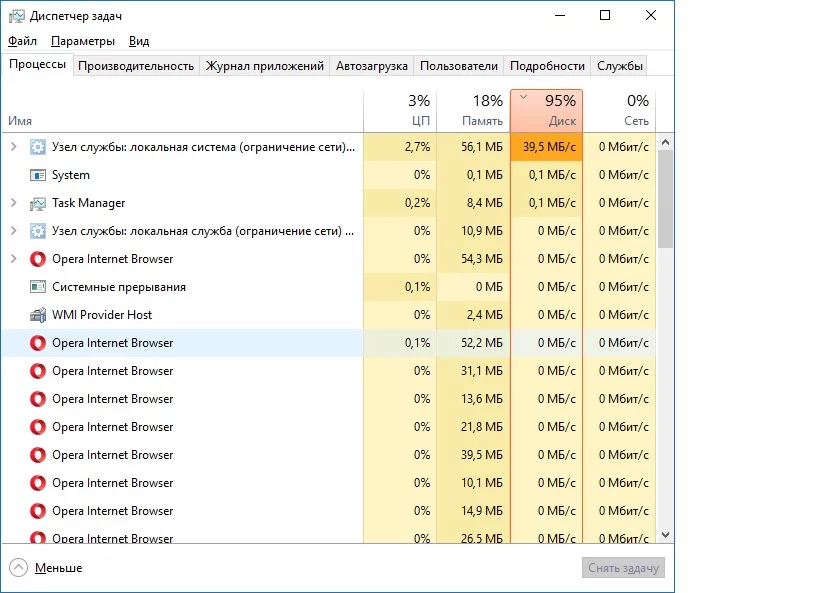Collapse the view with the Меньше button
The height and width of the screenshot is (593, 819).
pos(46,568)
